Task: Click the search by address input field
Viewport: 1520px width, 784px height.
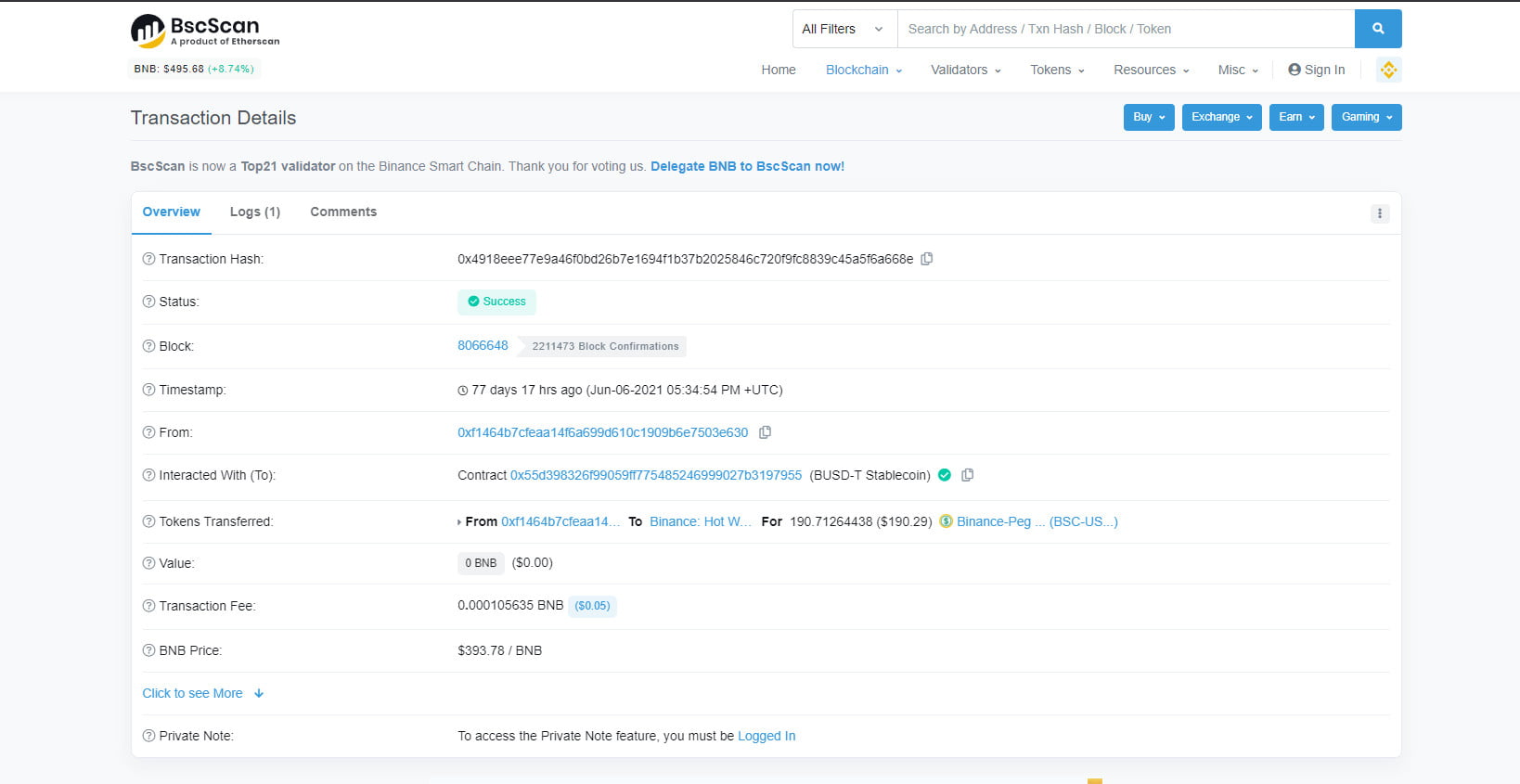Action: point(1126,29)
